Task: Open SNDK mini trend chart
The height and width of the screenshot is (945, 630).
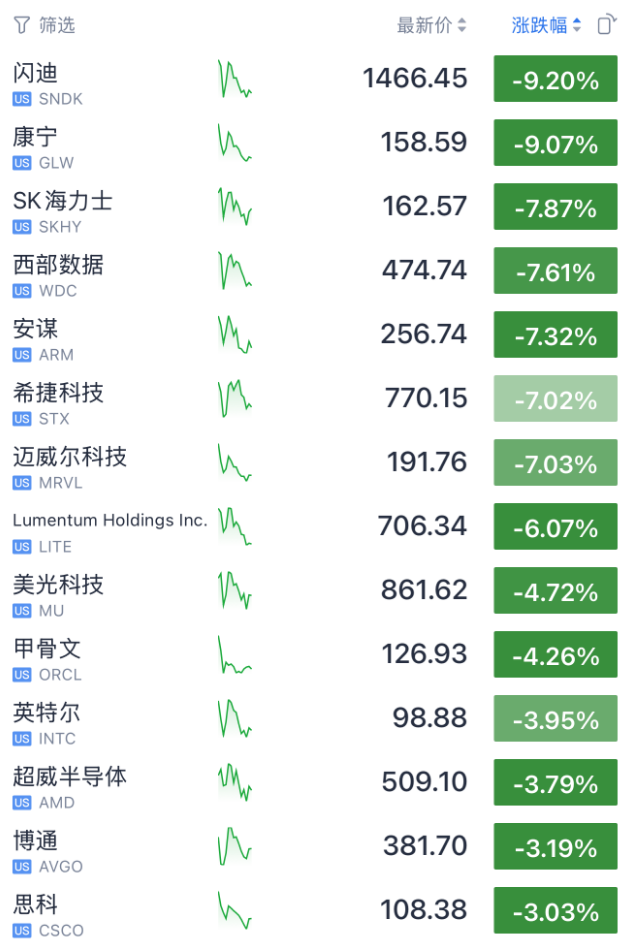Action: [x=235, y=79]
